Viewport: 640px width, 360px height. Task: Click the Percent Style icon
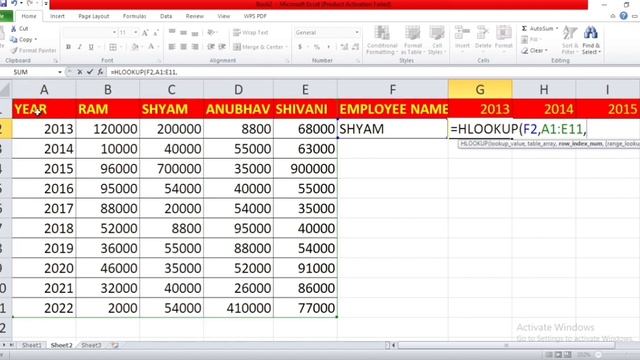[317, 47]
